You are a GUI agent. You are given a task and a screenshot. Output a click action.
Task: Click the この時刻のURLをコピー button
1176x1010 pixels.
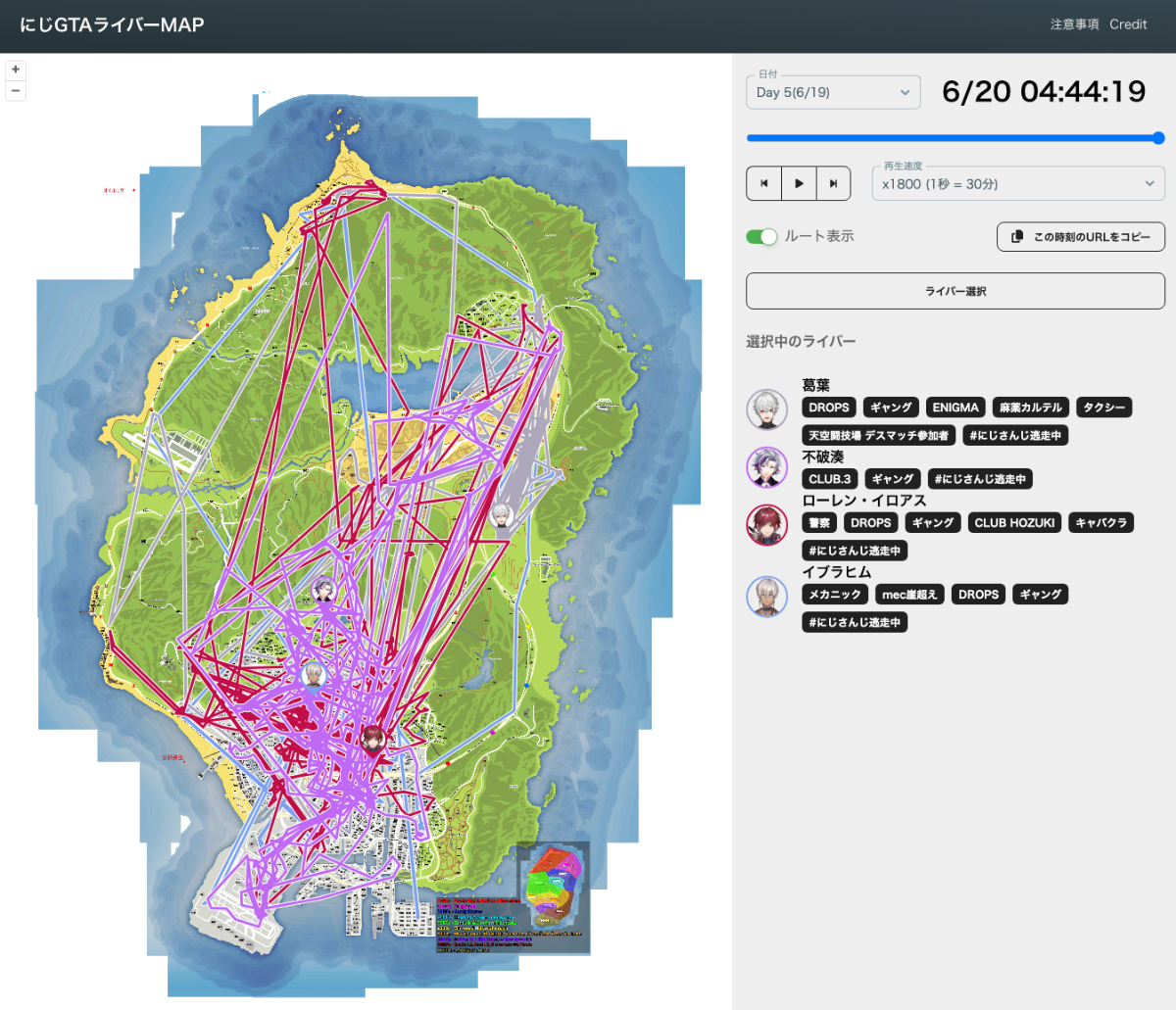tap(1081, 237)
